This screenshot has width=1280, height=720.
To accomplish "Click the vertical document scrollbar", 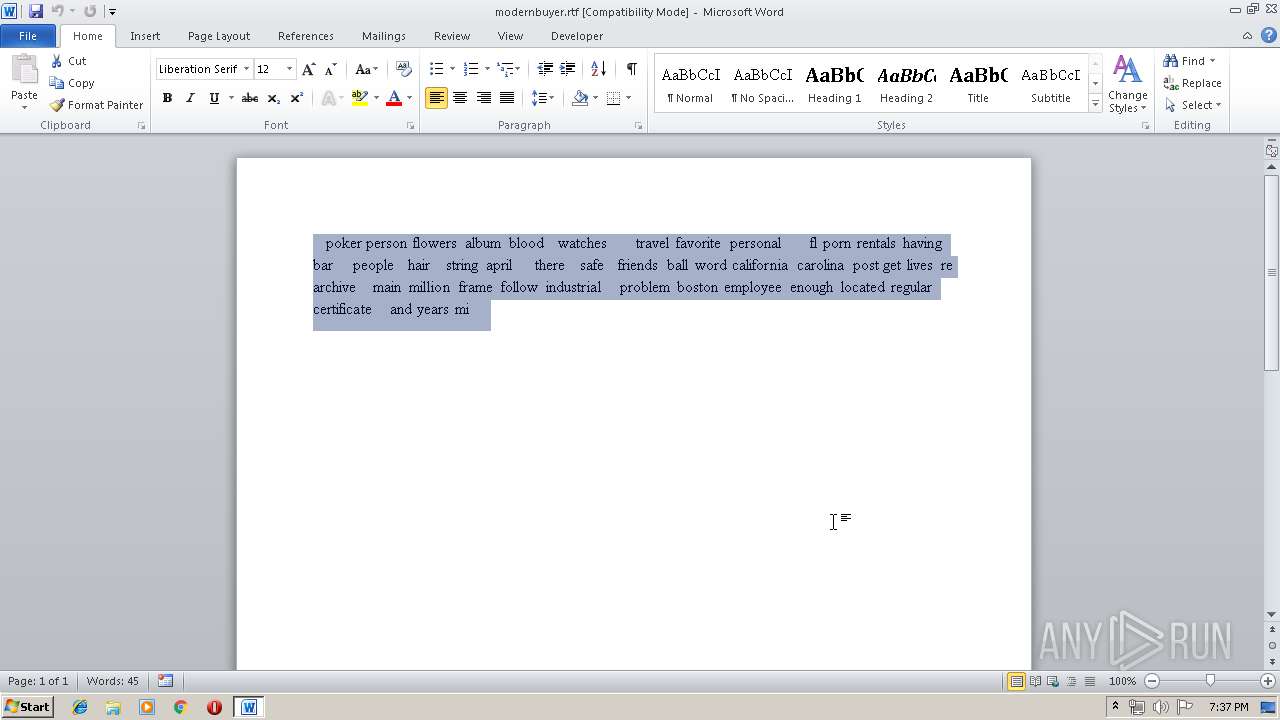I will [1271, 272].
